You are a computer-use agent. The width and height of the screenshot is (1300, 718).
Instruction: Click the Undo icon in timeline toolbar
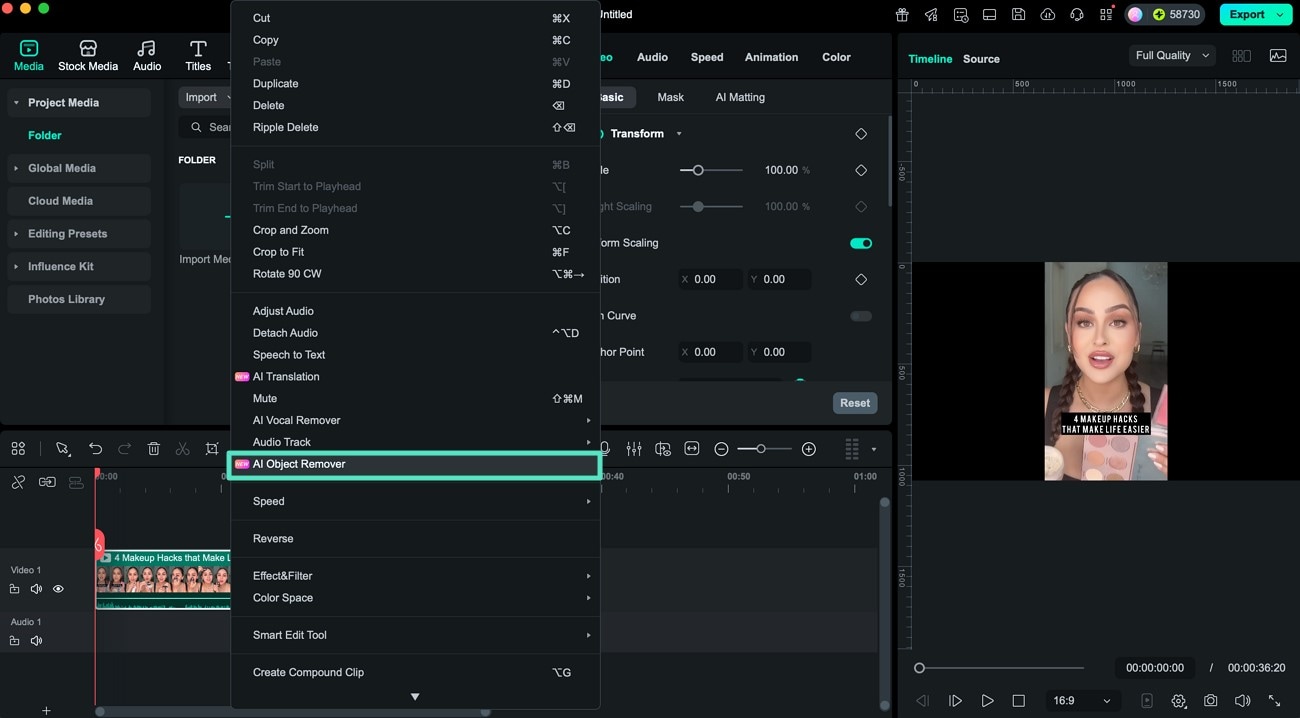(x=96, y=448)
